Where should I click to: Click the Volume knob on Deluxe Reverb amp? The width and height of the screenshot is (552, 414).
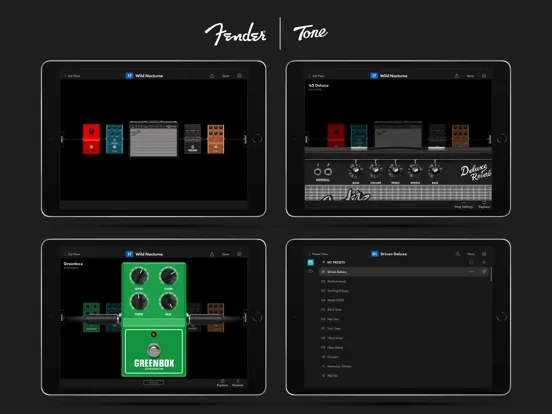[375, 170]
